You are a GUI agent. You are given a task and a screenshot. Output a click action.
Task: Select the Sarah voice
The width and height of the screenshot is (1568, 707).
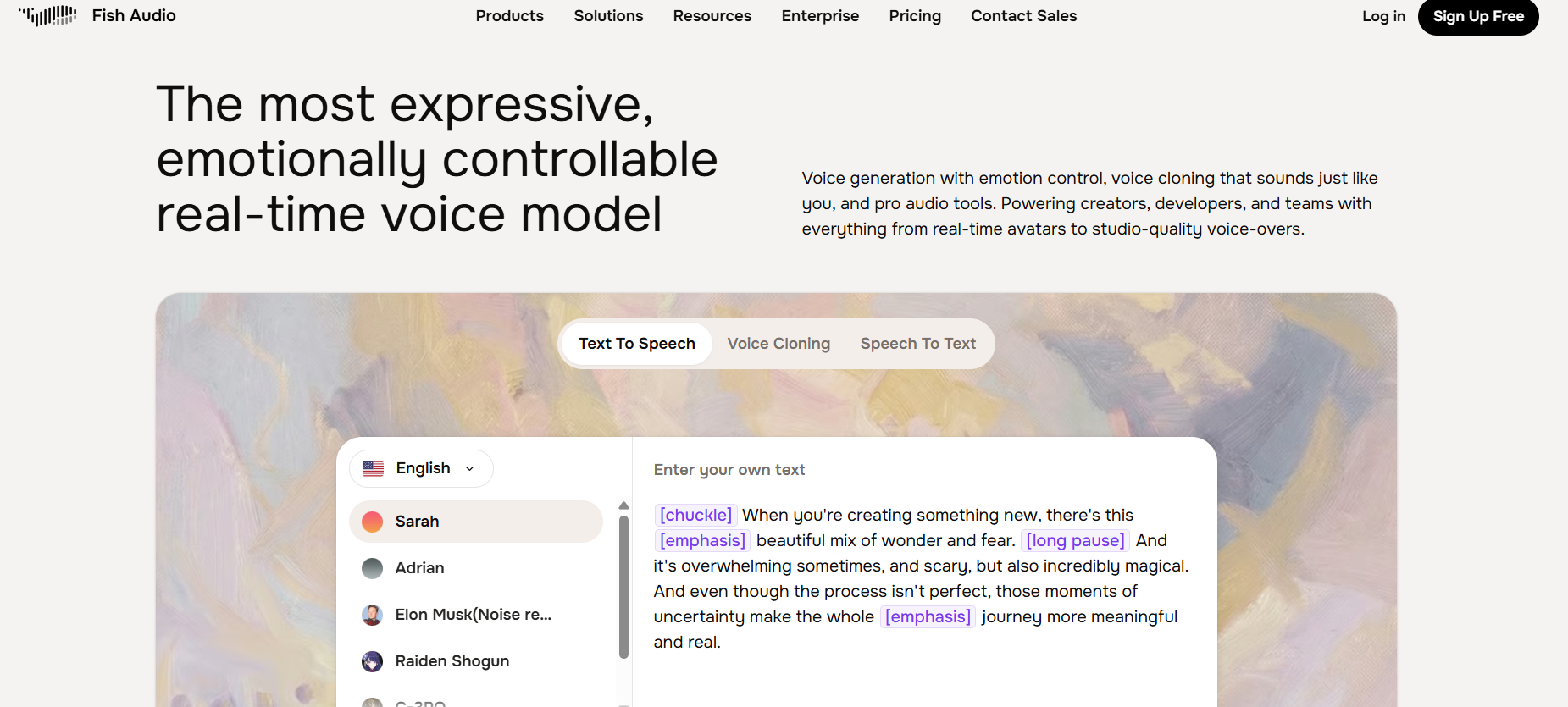pyautogui.click(x=476, y=522)
